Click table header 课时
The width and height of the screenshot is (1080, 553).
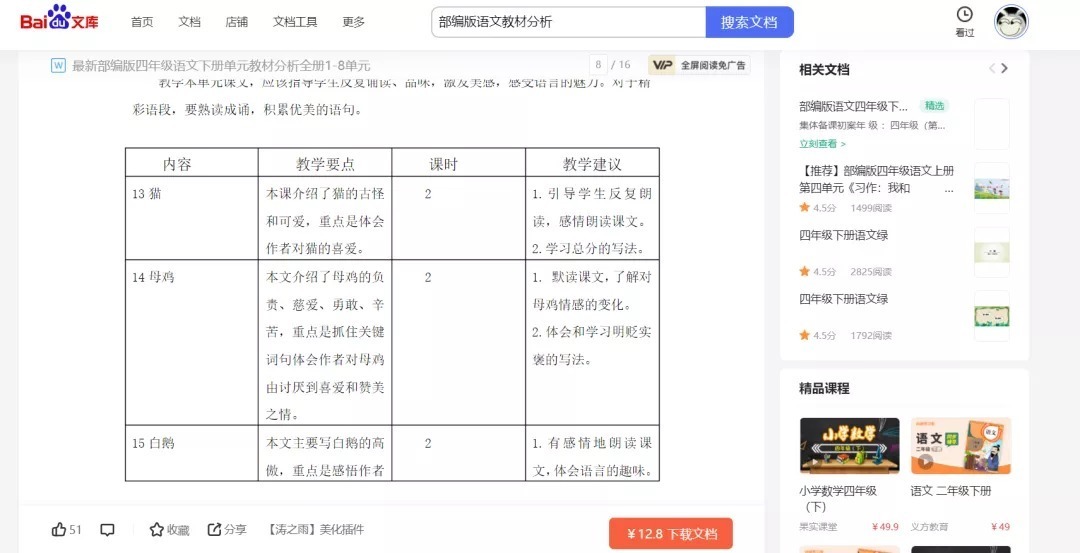pos(459,163)
